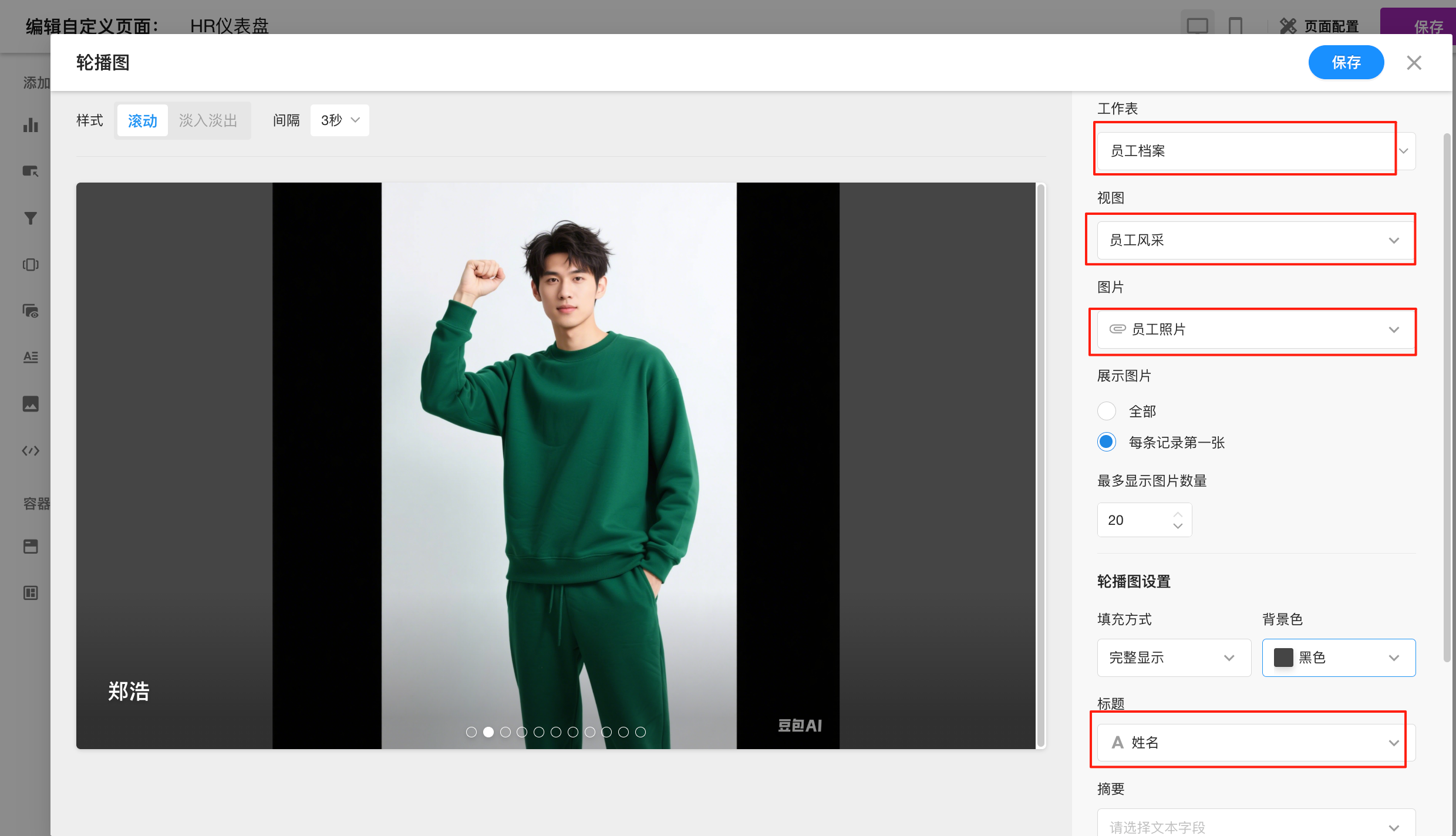Click the bar chart icon in sidebar
This screenshot has height=836, width=1456.
tap(31, 125)
